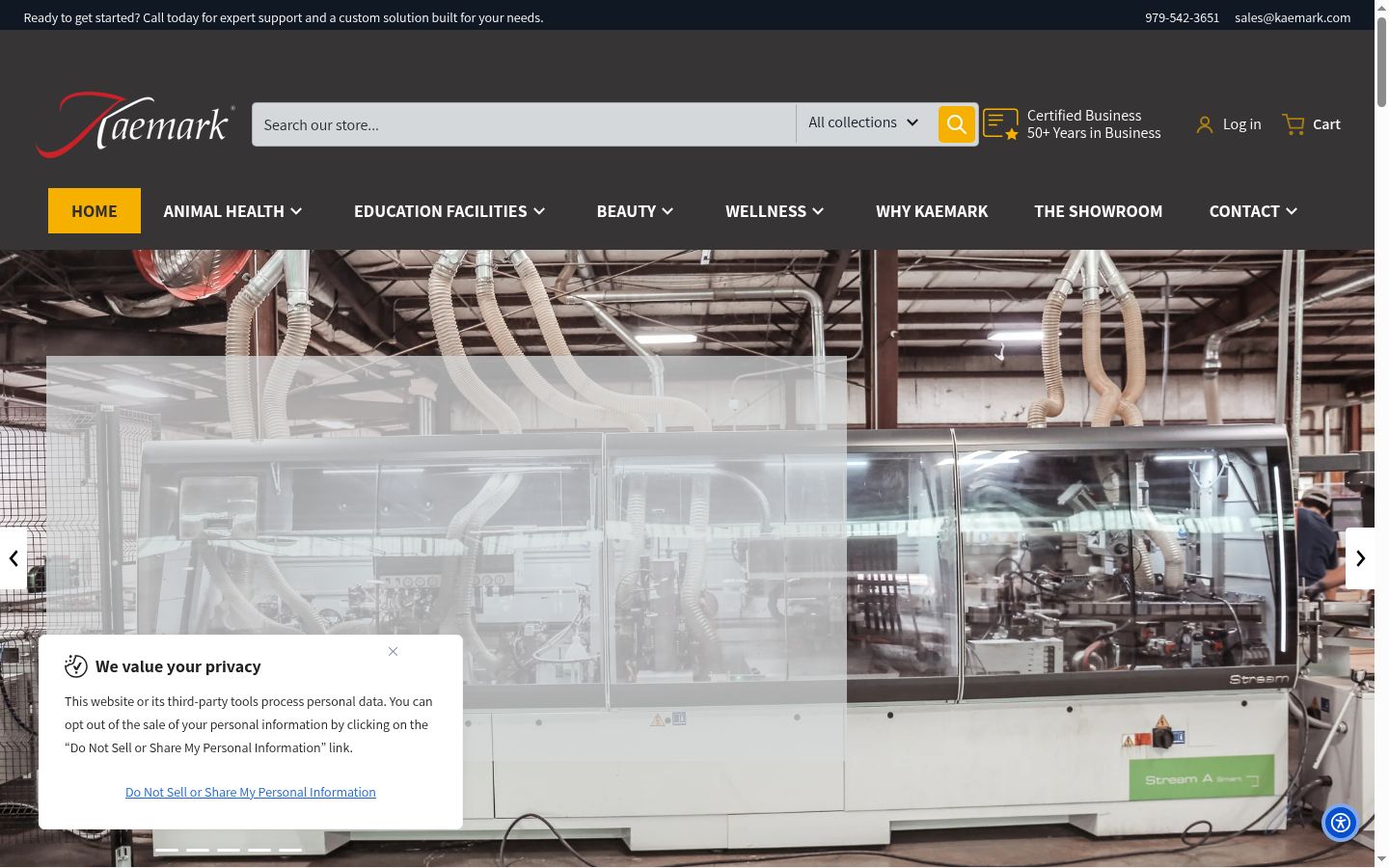This screenshot has height=868, width=1389.
Task: Expand the Wellness menu
Action: tap(775, 211)
